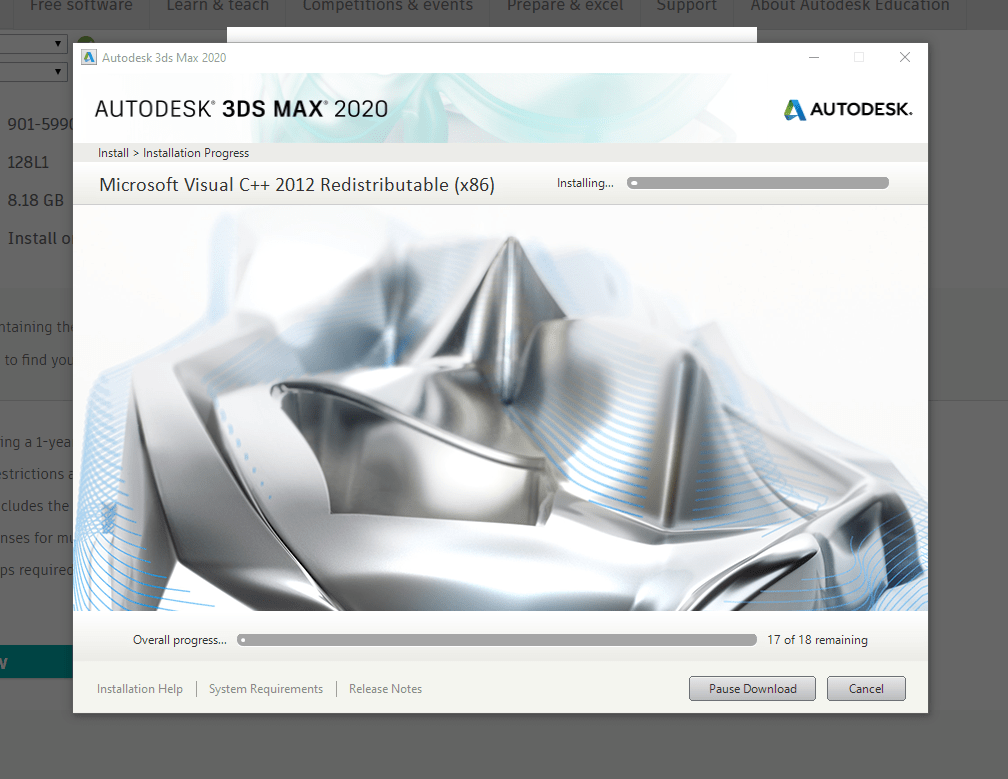Click 'AUTODESK 3DS MAX 2020' product title
The height and width of the screenshot is (779, 1008).
(x=241, y=109)
